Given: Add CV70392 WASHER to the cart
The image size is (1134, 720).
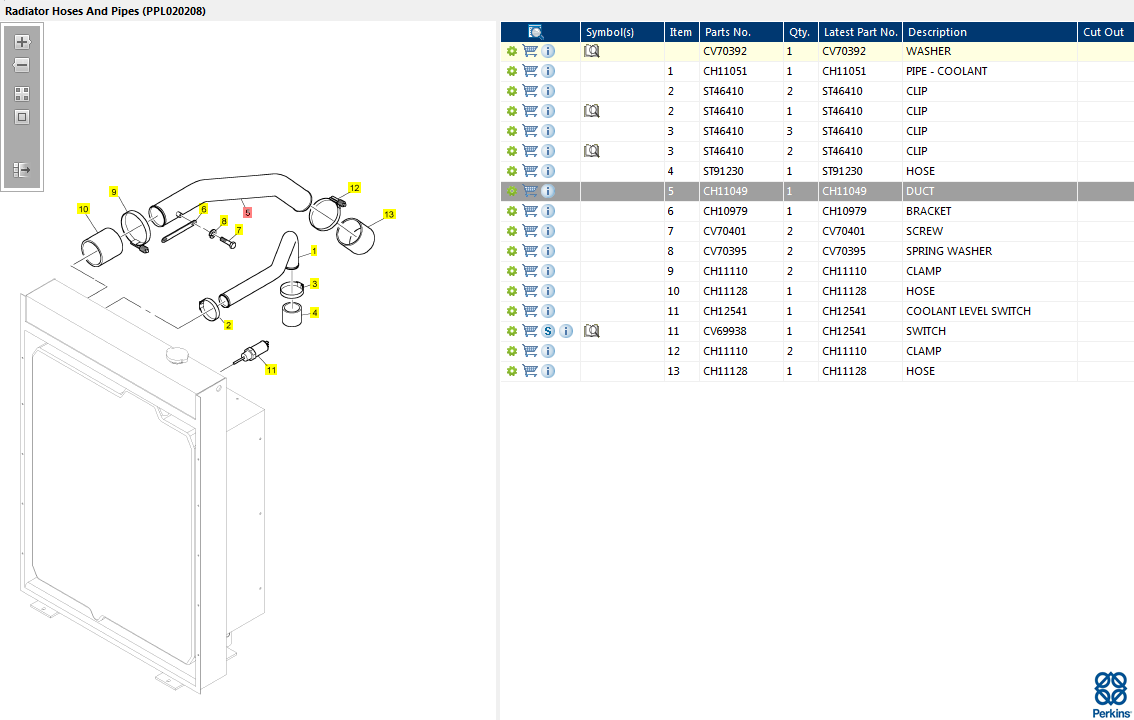Looking at the screenshot, I should click(530, 51).
